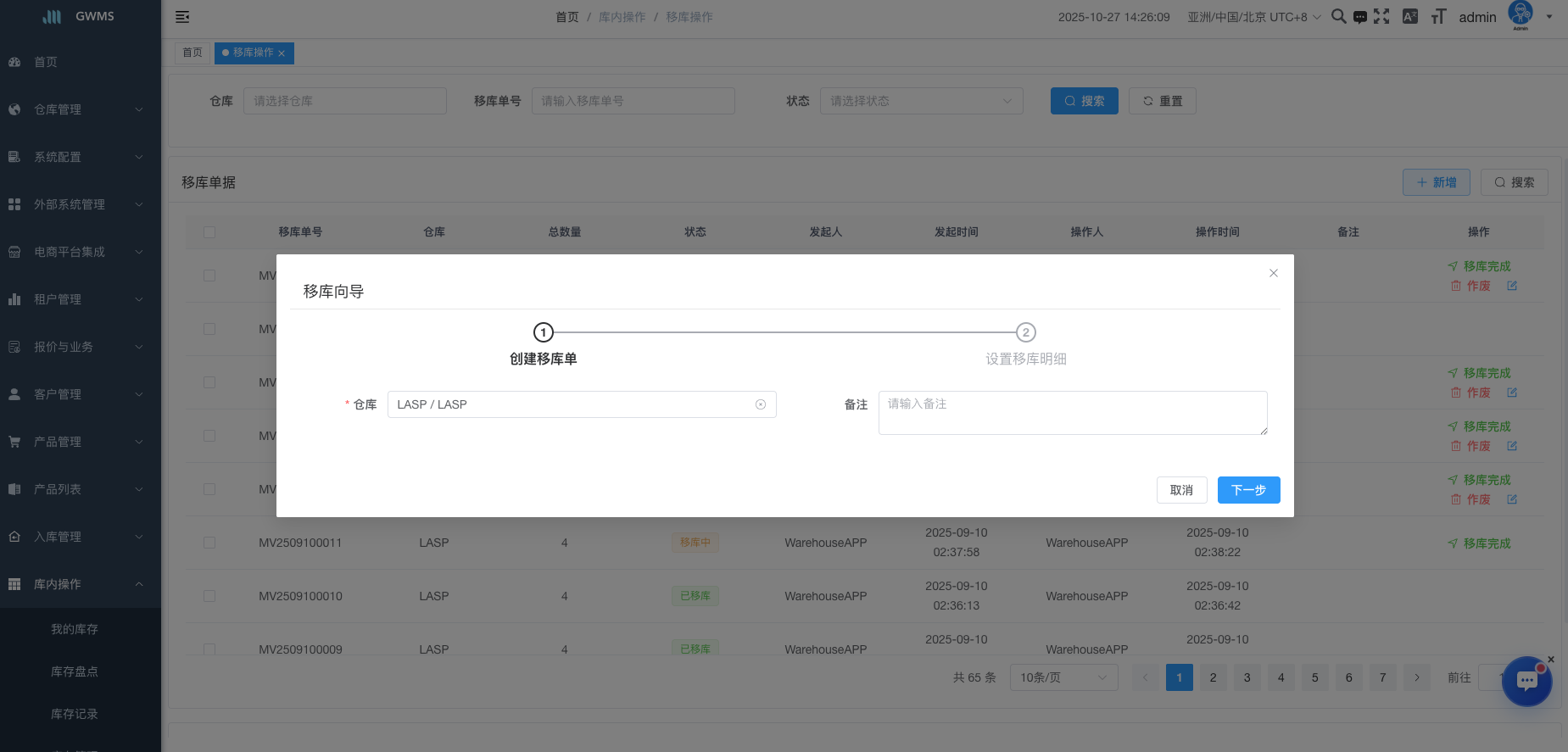Expand 租户管理 sidebar menu
The width and height of the screenshot is (1568, 752).
(81, 299)
